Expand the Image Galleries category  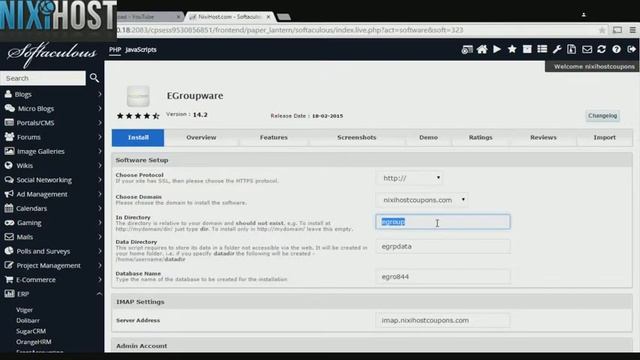52,151
